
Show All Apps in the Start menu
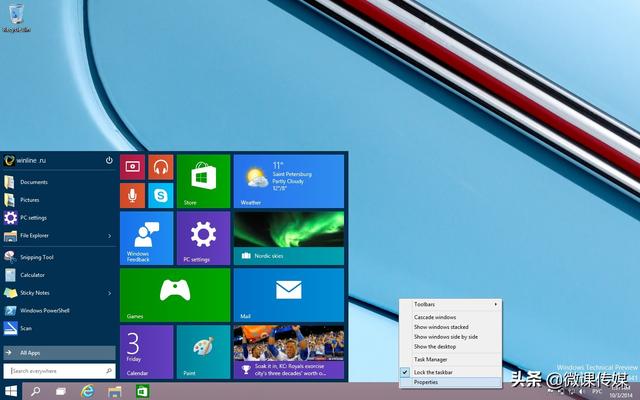(x=60, y=353)
